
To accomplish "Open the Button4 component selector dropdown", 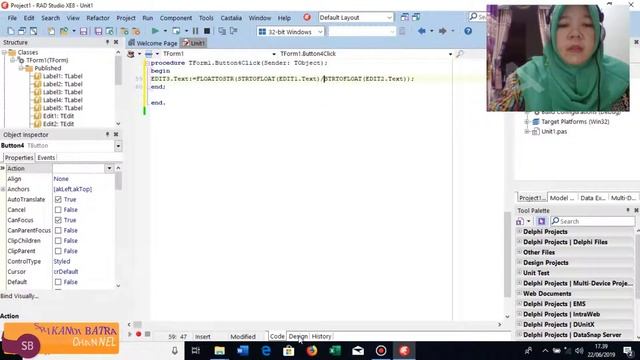I will pos(118,146).
